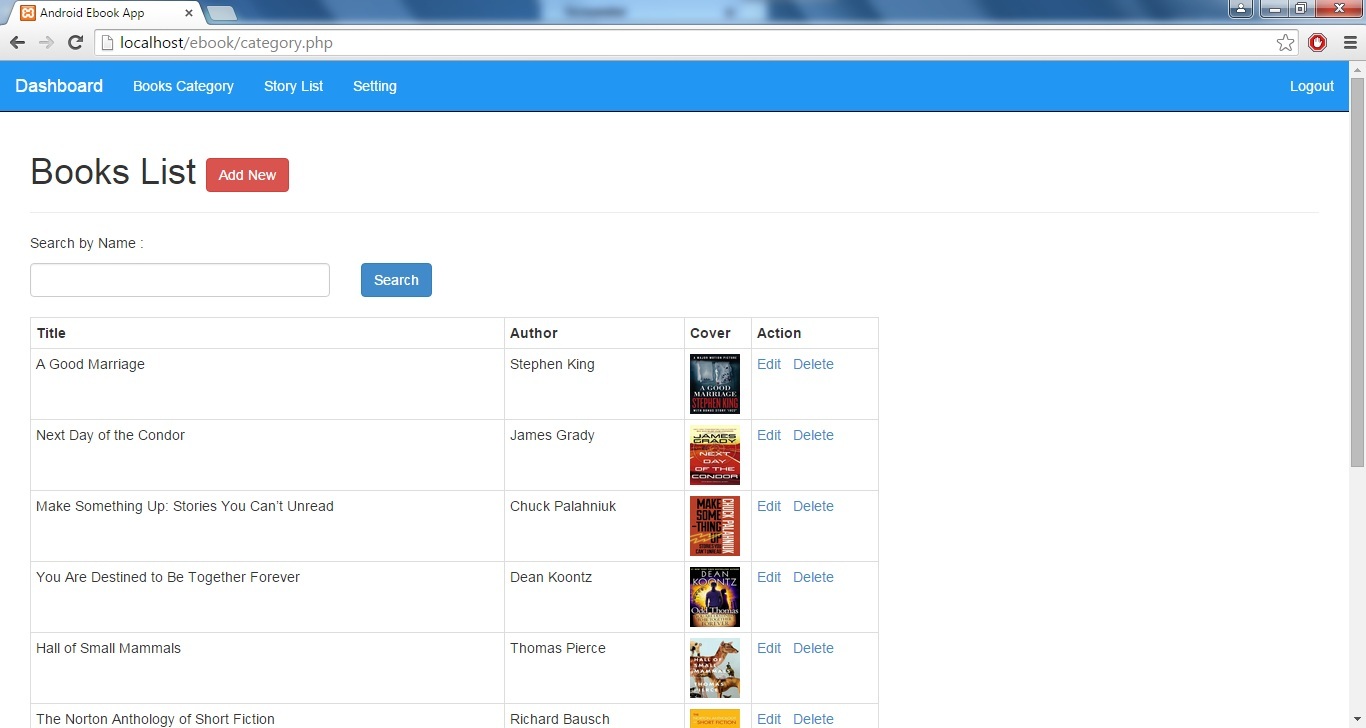Go to the Dashboard home link
The width and height of the screenshot is (1366, 728).
pyautogui.click(x=59, y=86)
